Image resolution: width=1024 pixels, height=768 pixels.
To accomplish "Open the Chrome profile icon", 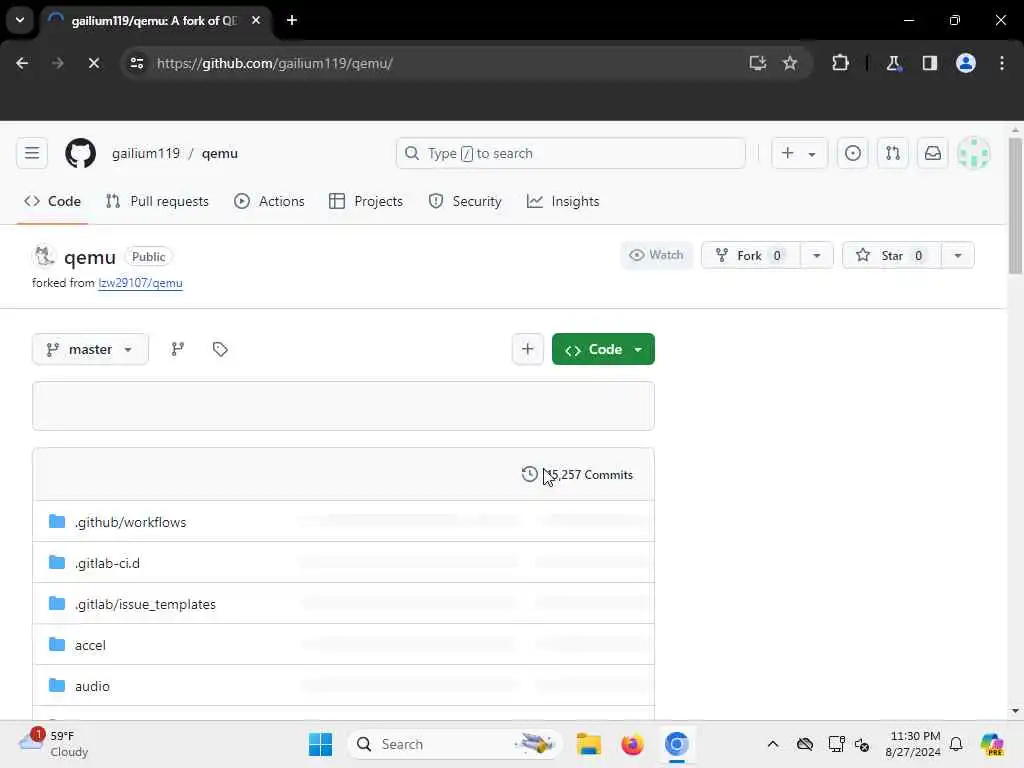I will (966, 63).
